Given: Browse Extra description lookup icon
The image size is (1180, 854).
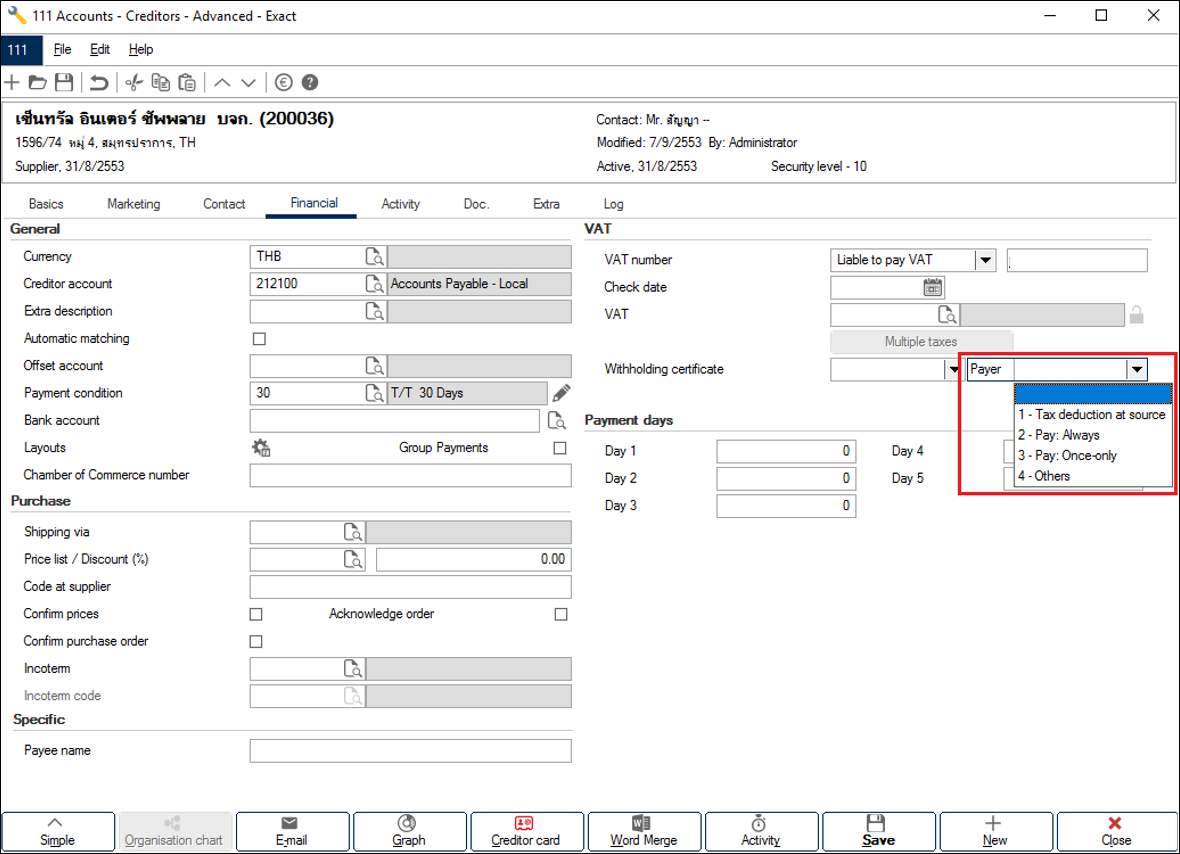Looking at the screenshot, I should [x=375, y=311].
